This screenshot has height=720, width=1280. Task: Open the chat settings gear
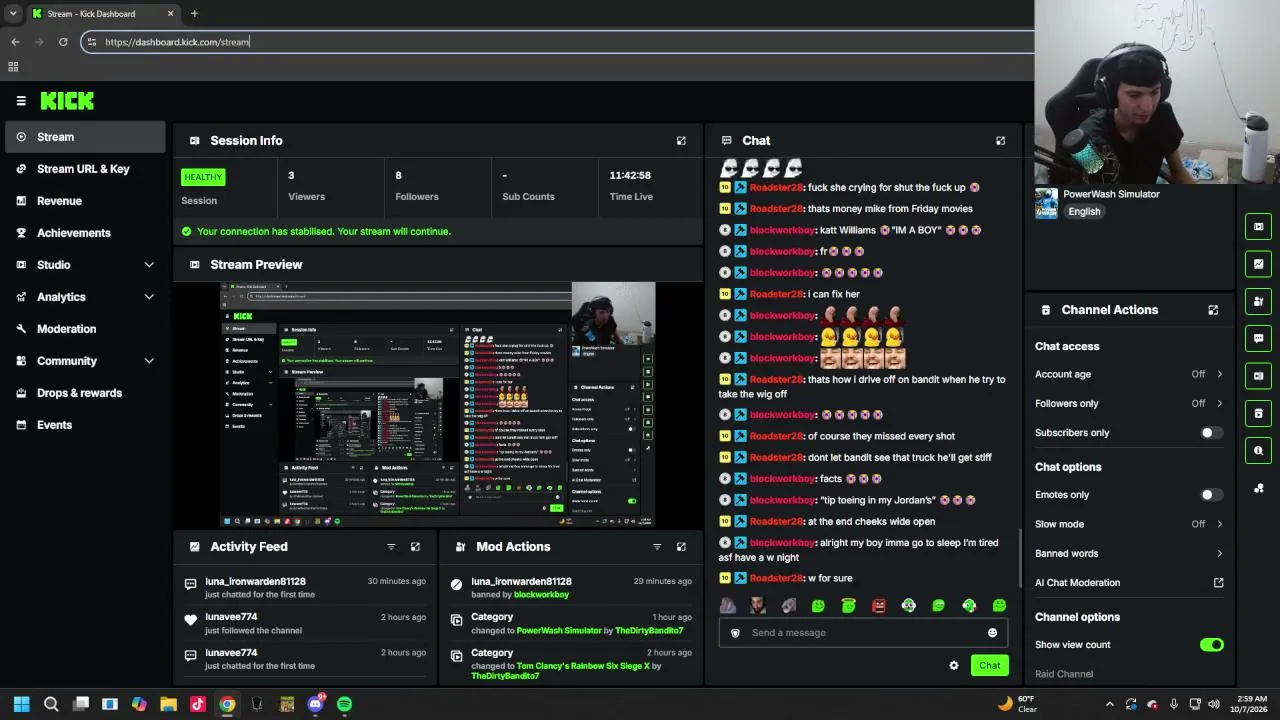point(954,666)
